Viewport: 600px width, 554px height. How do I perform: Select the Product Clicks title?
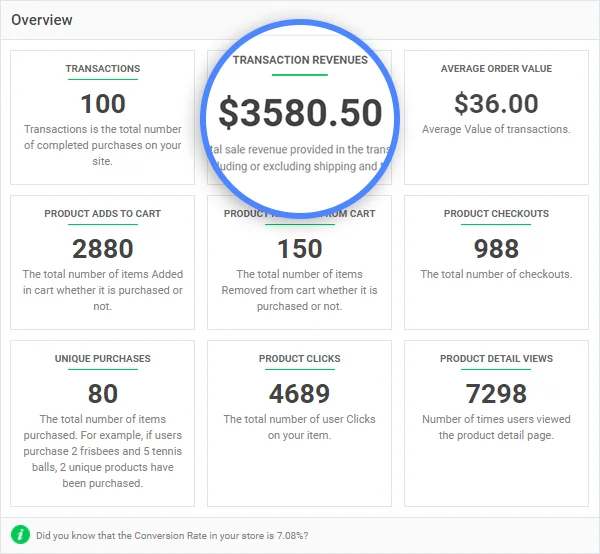[x=300, y=359]
